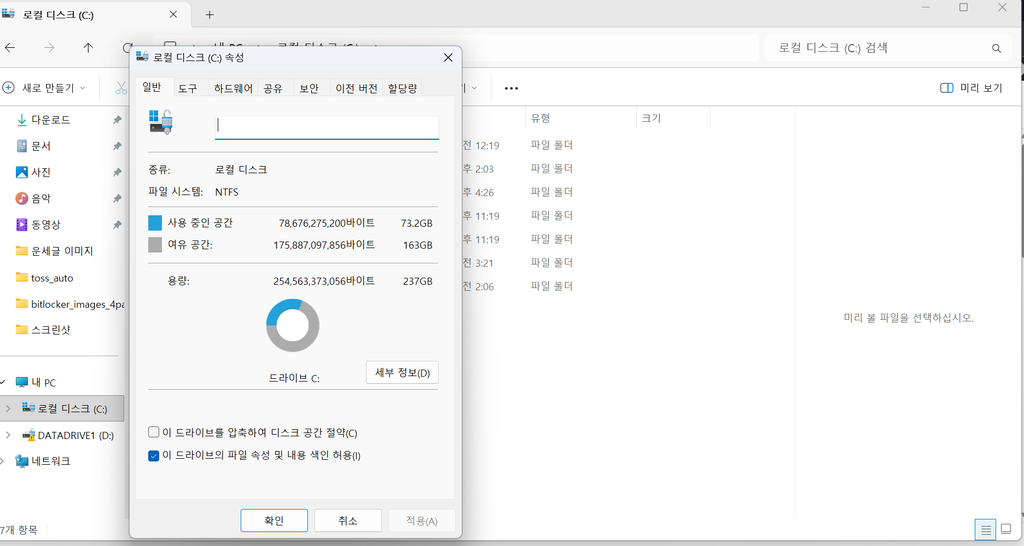
Task: Open a new Explorer tab
Action: tap(210, 14)
